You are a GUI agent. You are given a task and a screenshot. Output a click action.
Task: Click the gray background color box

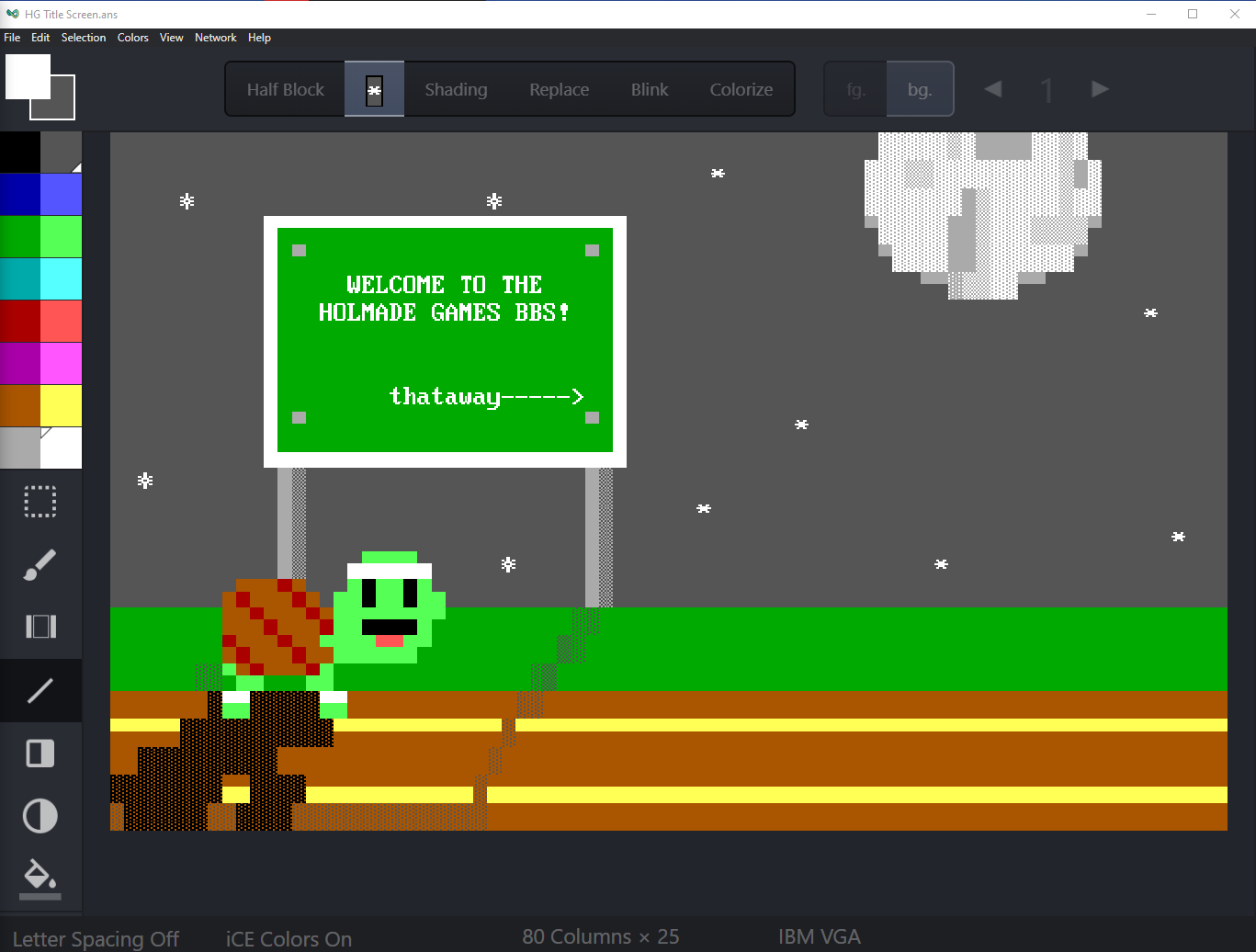pyautogui.click(x=62, y=108)
